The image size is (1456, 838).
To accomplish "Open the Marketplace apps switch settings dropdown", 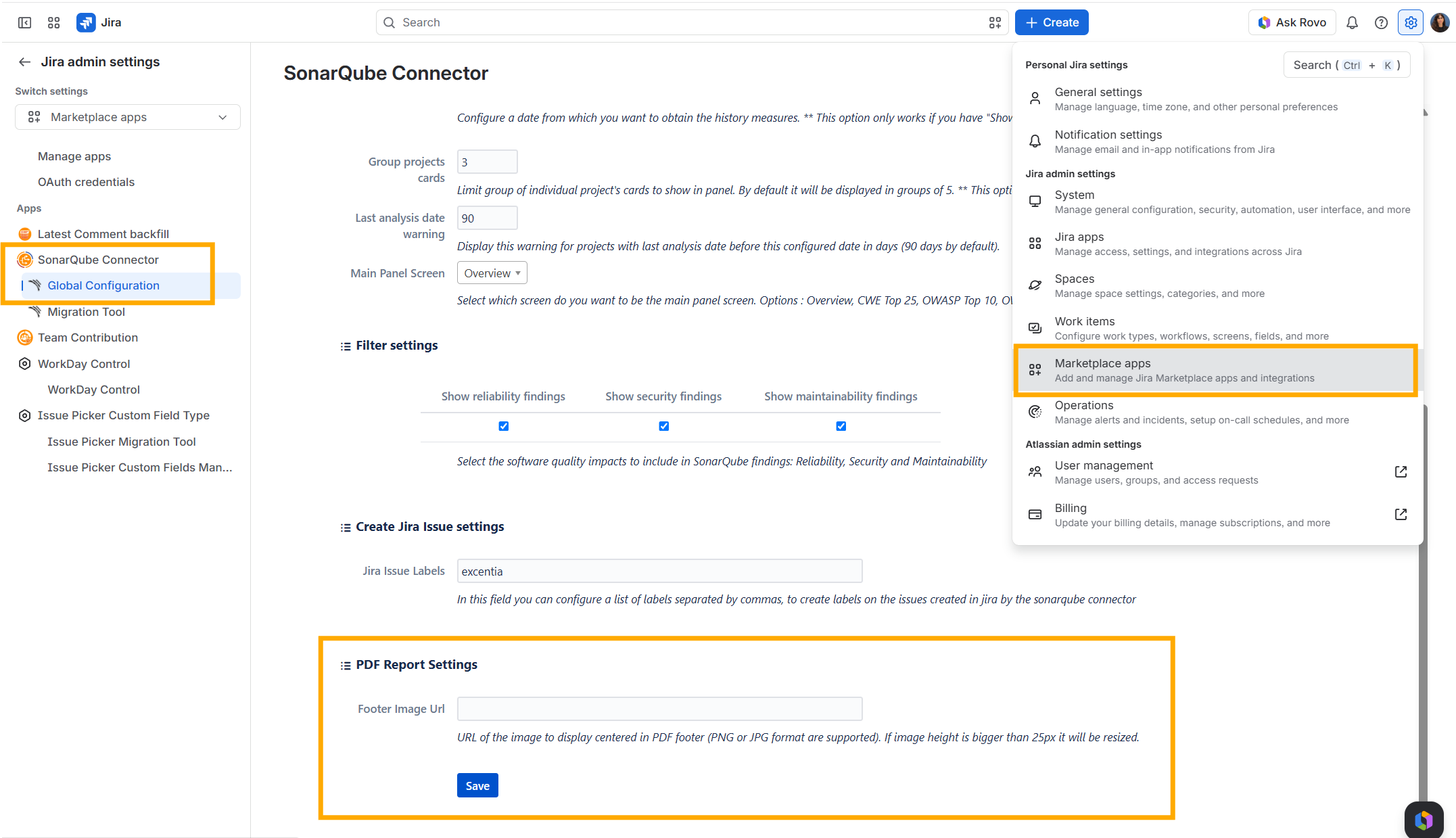I will pyautogui.click(x=128, y=117).
